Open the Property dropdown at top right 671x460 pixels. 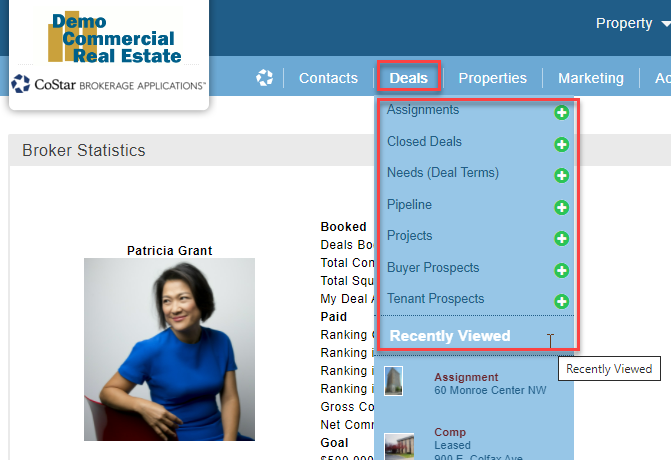(631, 24)
